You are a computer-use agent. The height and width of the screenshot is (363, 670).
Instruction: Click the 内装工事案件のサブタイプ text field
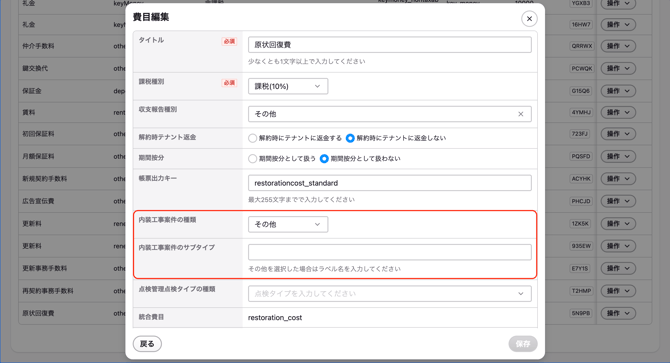coord(390,252)
